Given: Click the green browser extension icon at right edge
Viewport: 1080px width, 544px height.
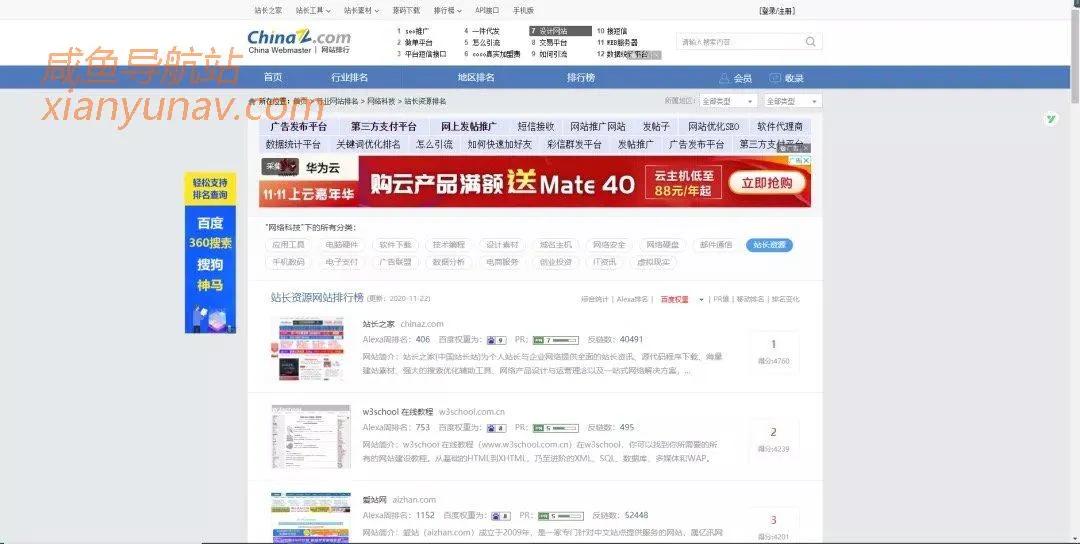Looking at the screenshot, I should point(1051,119).
